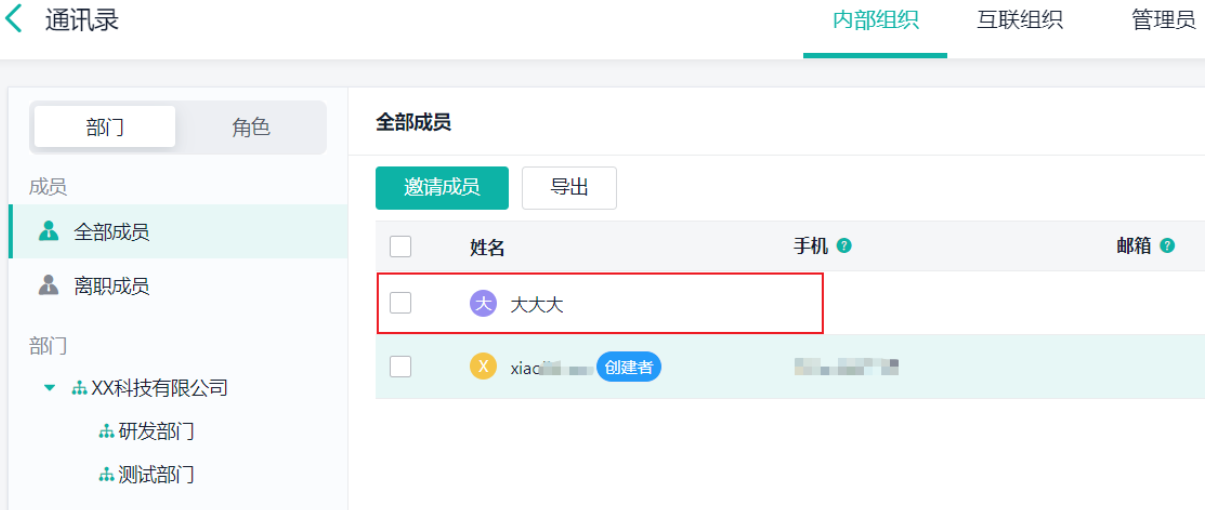Check the box for member 大大大
Screen dimensions: 1205x510
(400, 303)
